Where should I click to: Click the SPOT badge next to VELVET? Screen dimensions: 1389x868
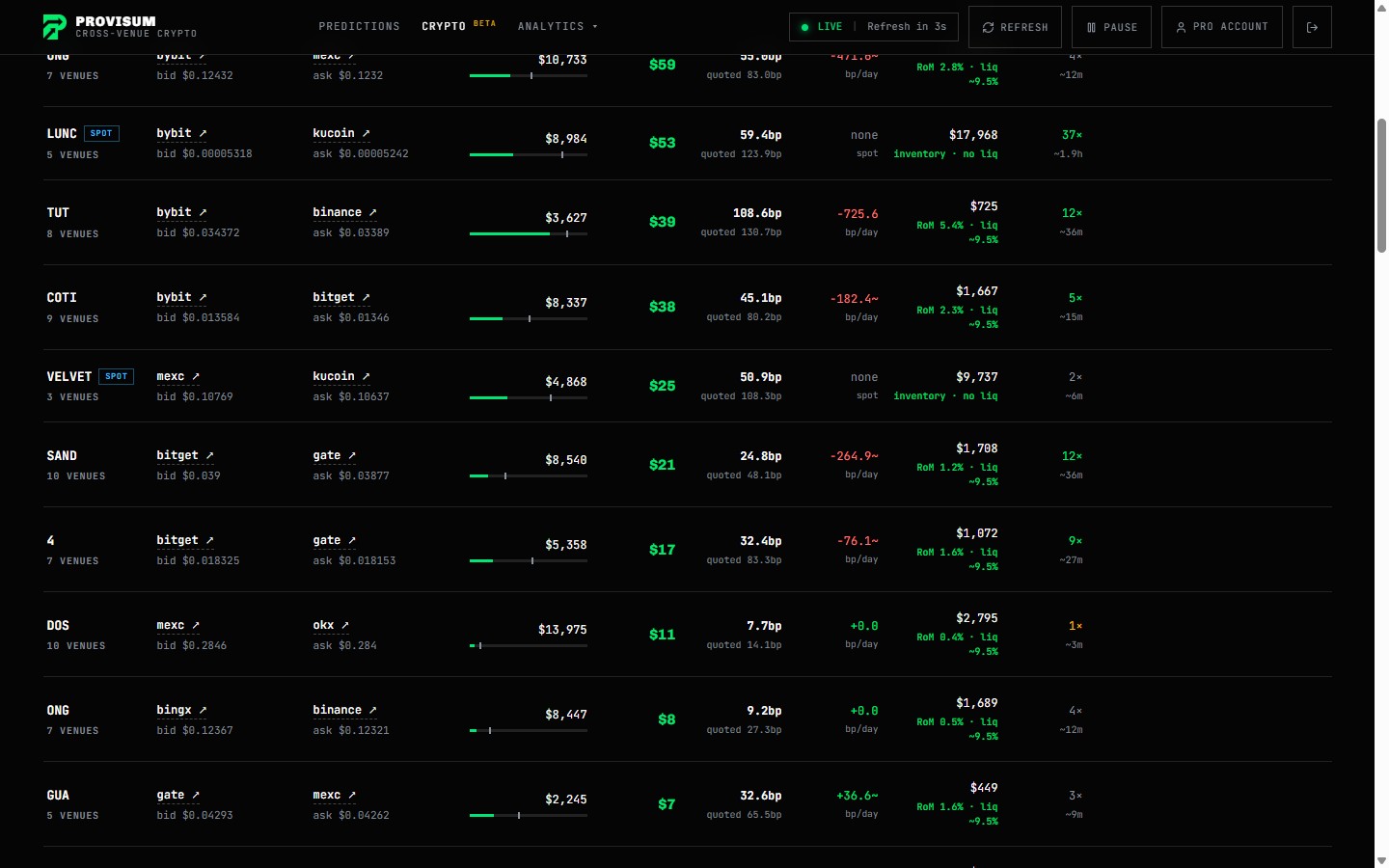tap(116, 376)
